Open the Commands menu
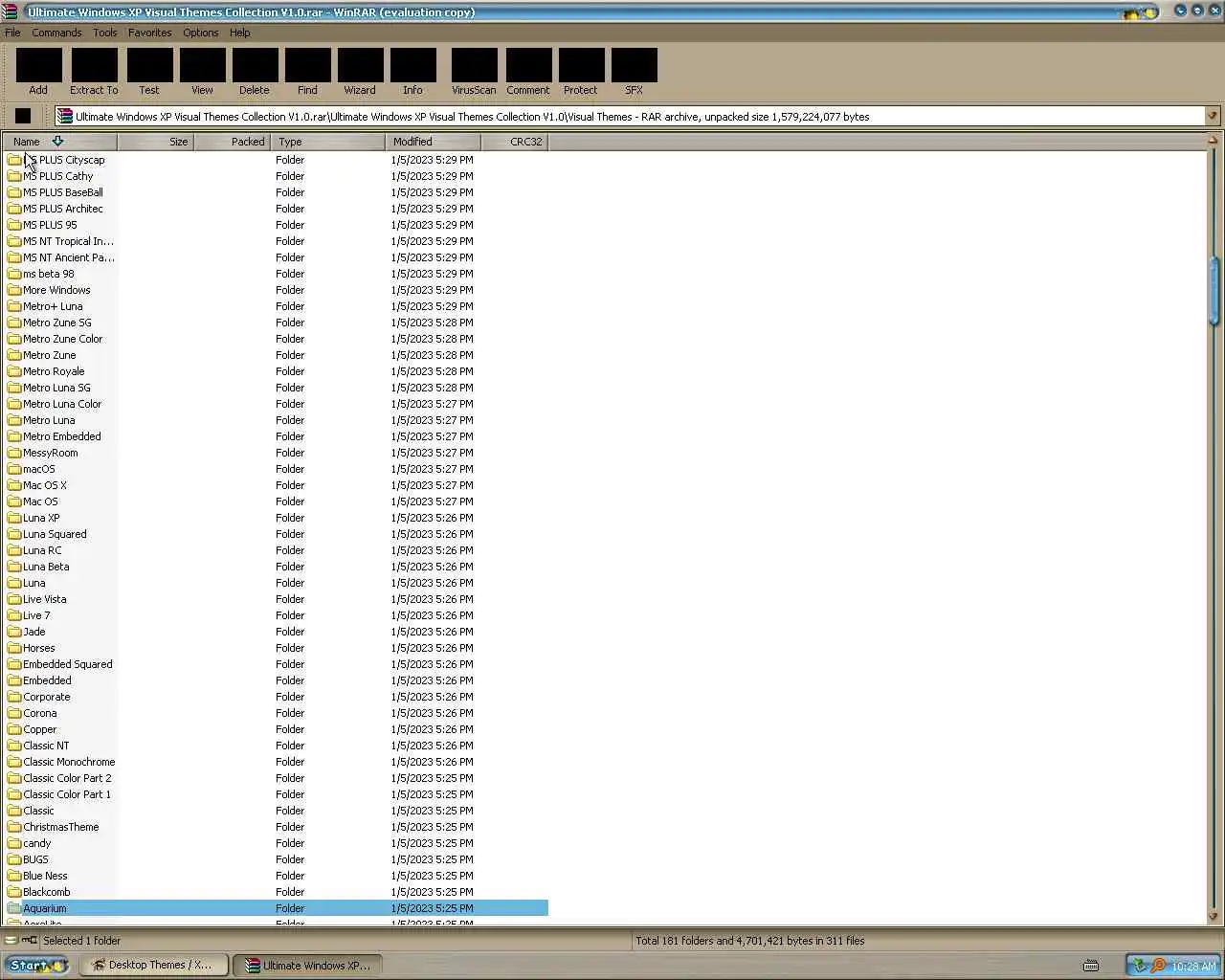This screenshot has width=1225, height=980. coord(56,33)
